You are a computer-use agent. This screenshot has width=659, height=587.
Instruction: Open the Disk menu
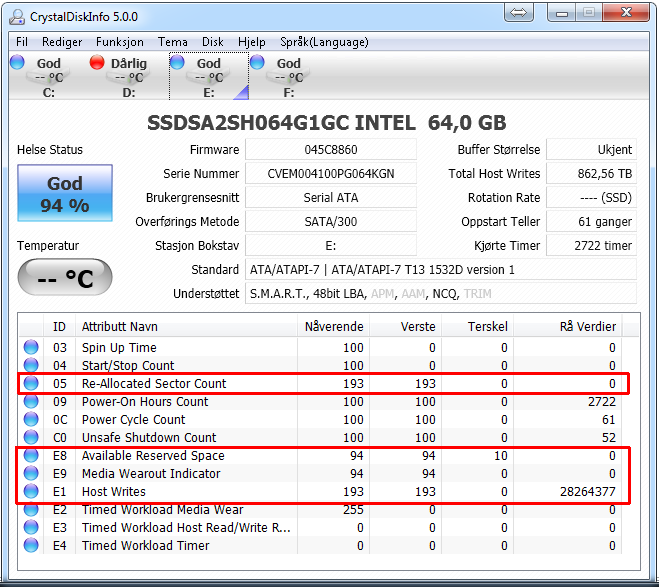(x=213, y=42)
